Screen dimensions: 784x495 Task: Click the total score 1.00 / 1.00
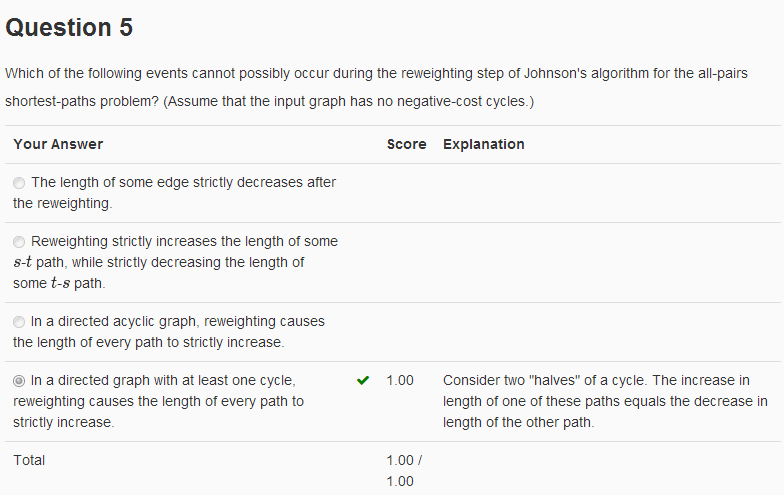[404, 470]
